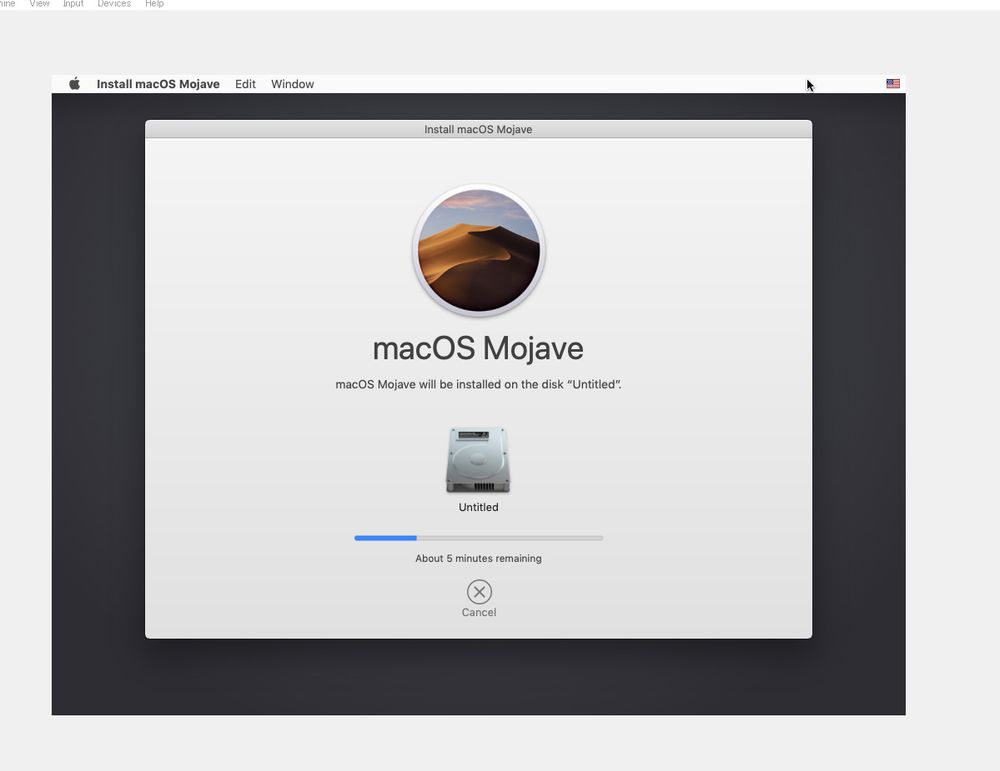
Task: Click the large 'macOS Mojave' heading
Action: click(478, 348)
